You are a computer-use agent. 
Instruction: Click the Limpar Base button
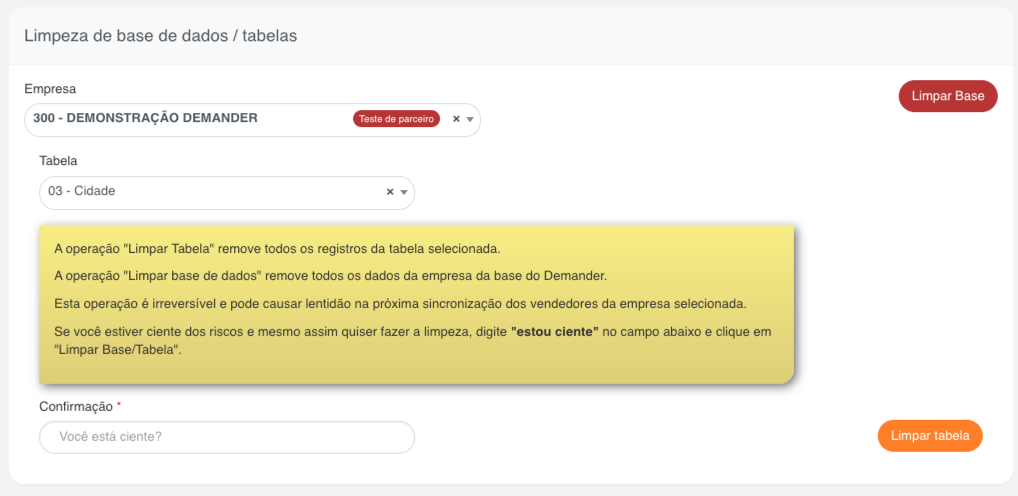point(948,96)
